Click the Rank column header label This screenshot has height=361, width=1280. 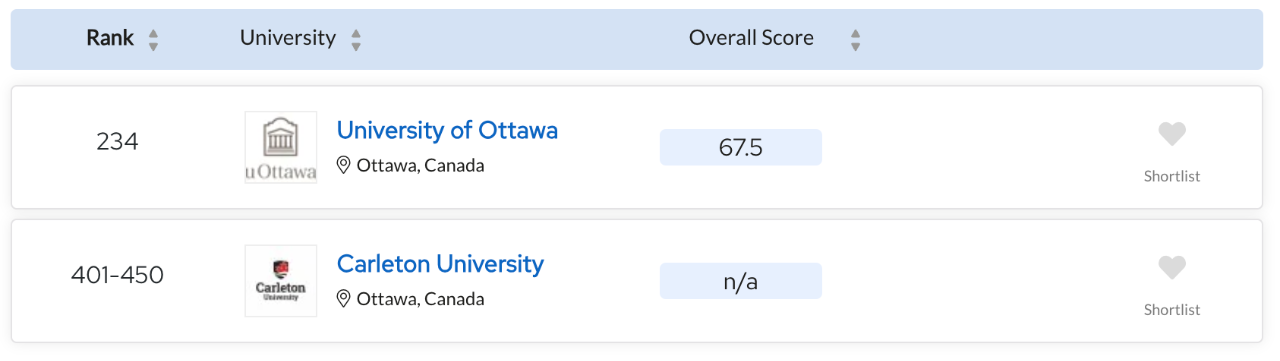(x=110, y=38)
